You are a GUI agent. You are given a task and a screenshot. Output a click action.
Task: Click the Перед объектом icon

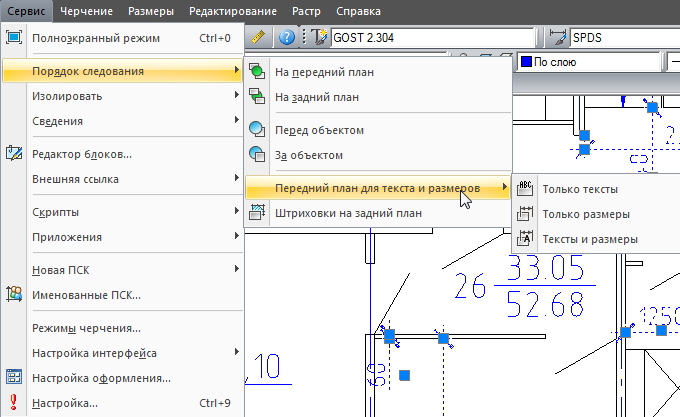click(x=257, y=129)
